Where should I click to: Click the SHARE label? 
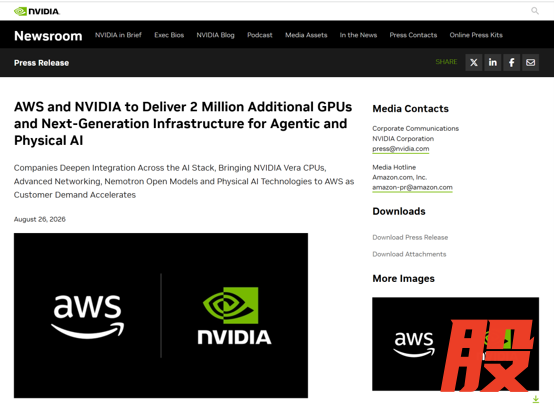(446, 62)
